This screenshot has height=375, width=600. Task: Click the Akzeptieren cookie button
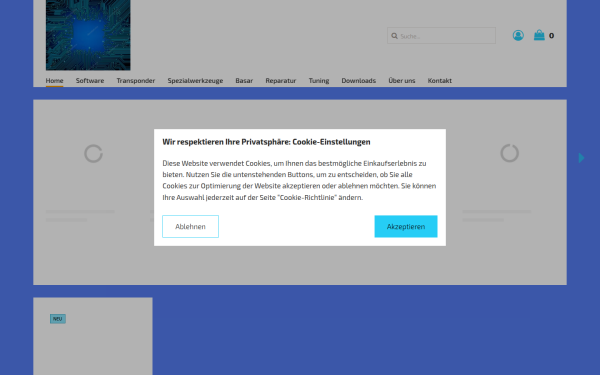406,226
